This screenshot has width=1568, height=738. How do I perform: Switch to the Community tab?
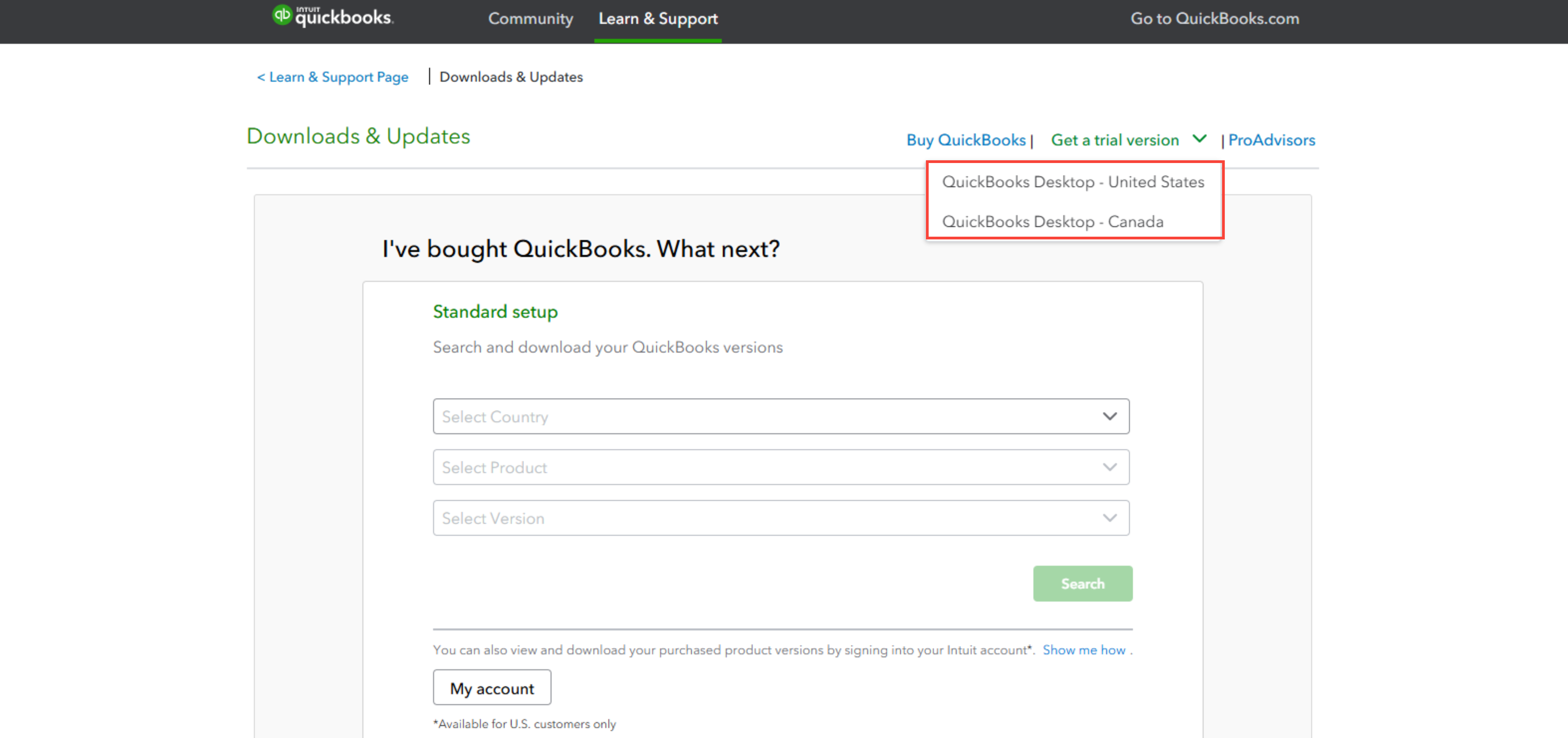pos(530,19)
